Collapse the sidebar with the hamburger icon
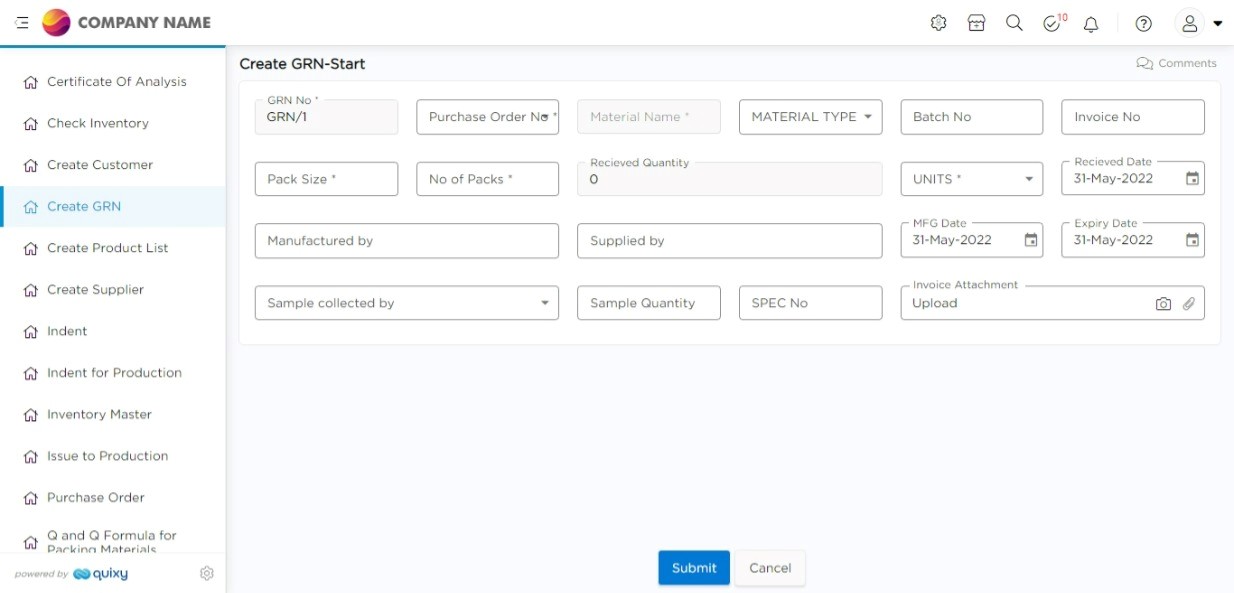 pos(20,22)
